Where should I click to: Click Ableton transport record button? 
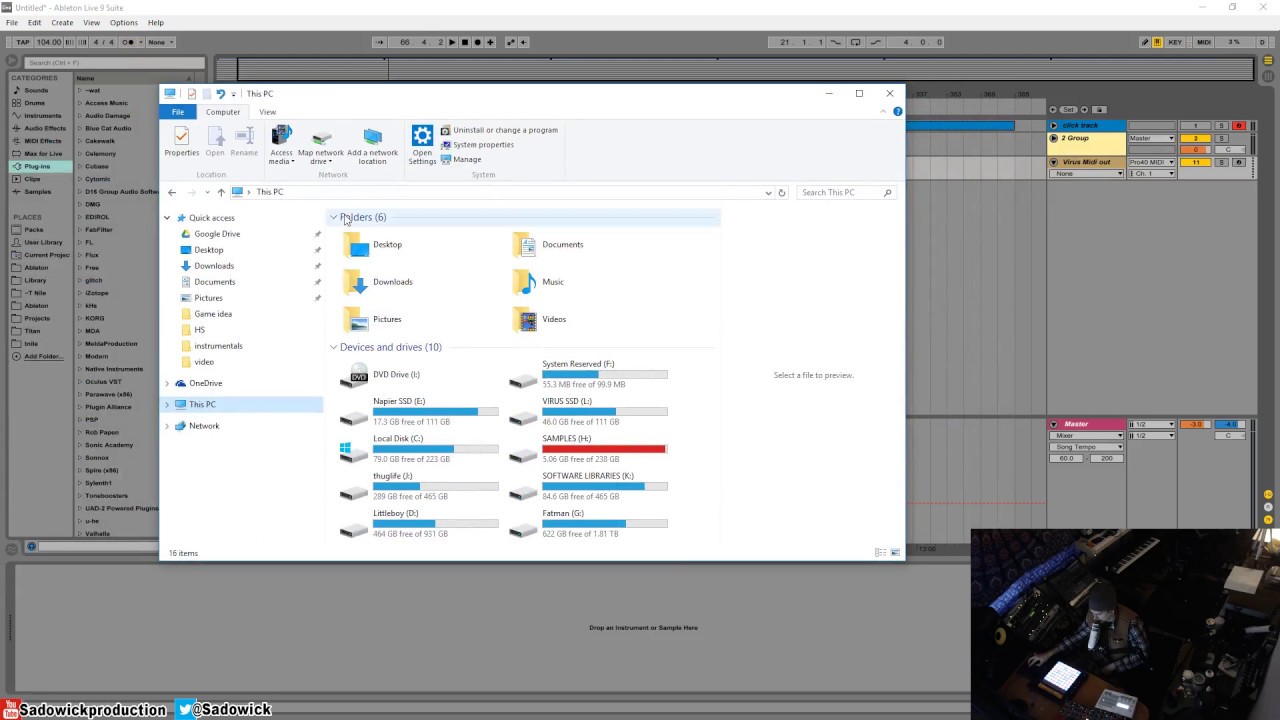tap(477, 42)
